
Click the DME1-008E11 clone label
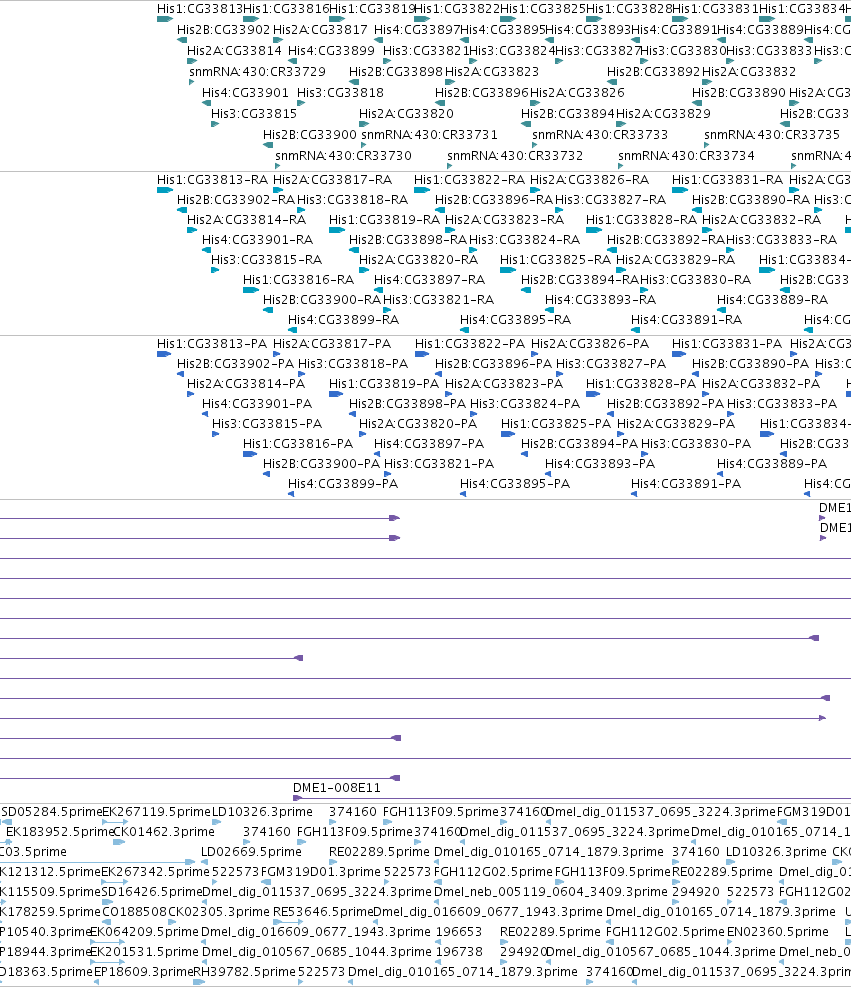click(x=337, y=787)
